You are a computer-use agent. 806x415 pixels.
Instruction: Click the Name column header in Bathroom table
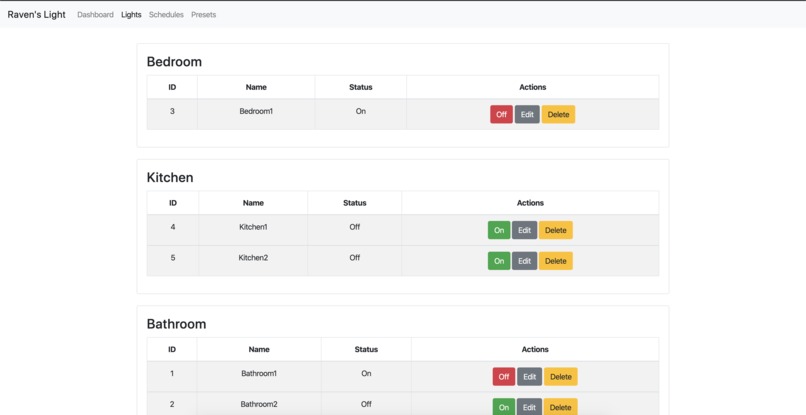pos(259,349)
